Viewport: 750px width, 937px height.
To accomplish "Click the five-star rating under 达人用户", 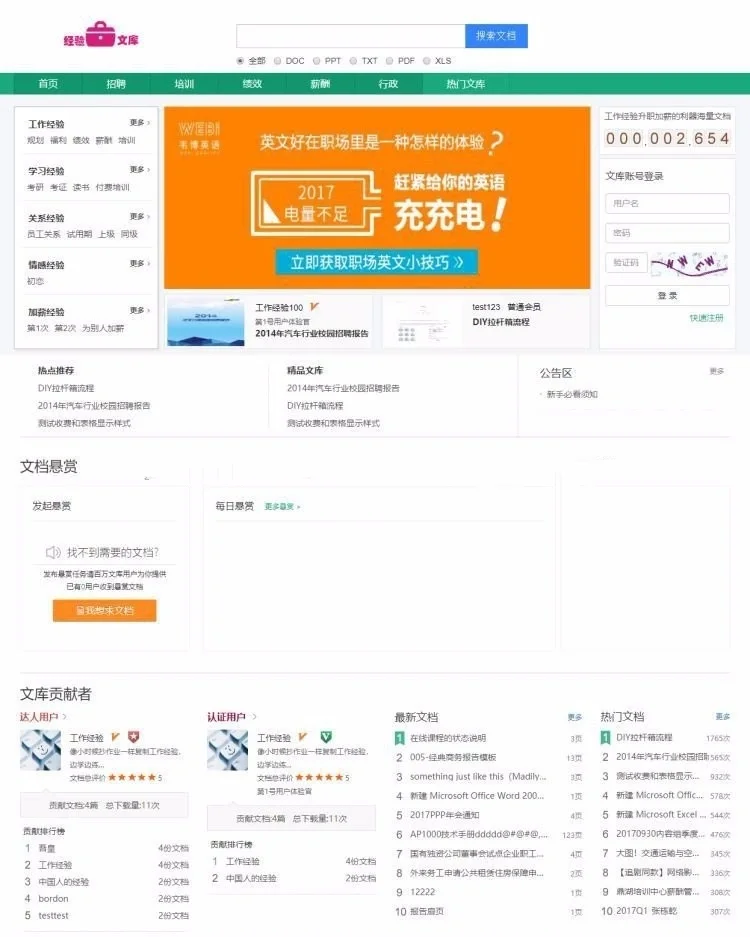I will pyautogui.click(x=131, y=777).
